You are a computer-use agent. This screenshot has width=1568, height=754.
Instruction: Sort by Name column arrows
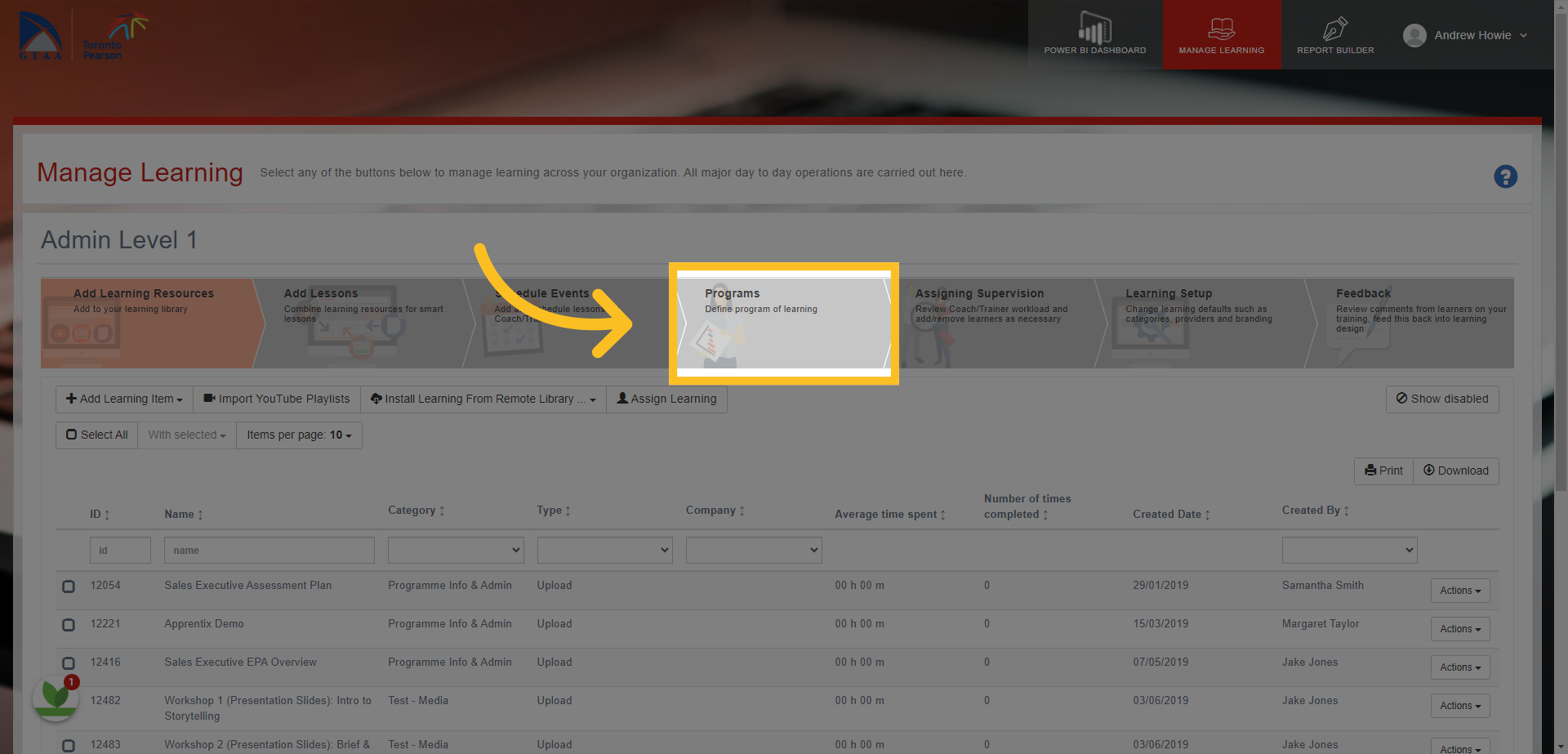tap(200, 515)
